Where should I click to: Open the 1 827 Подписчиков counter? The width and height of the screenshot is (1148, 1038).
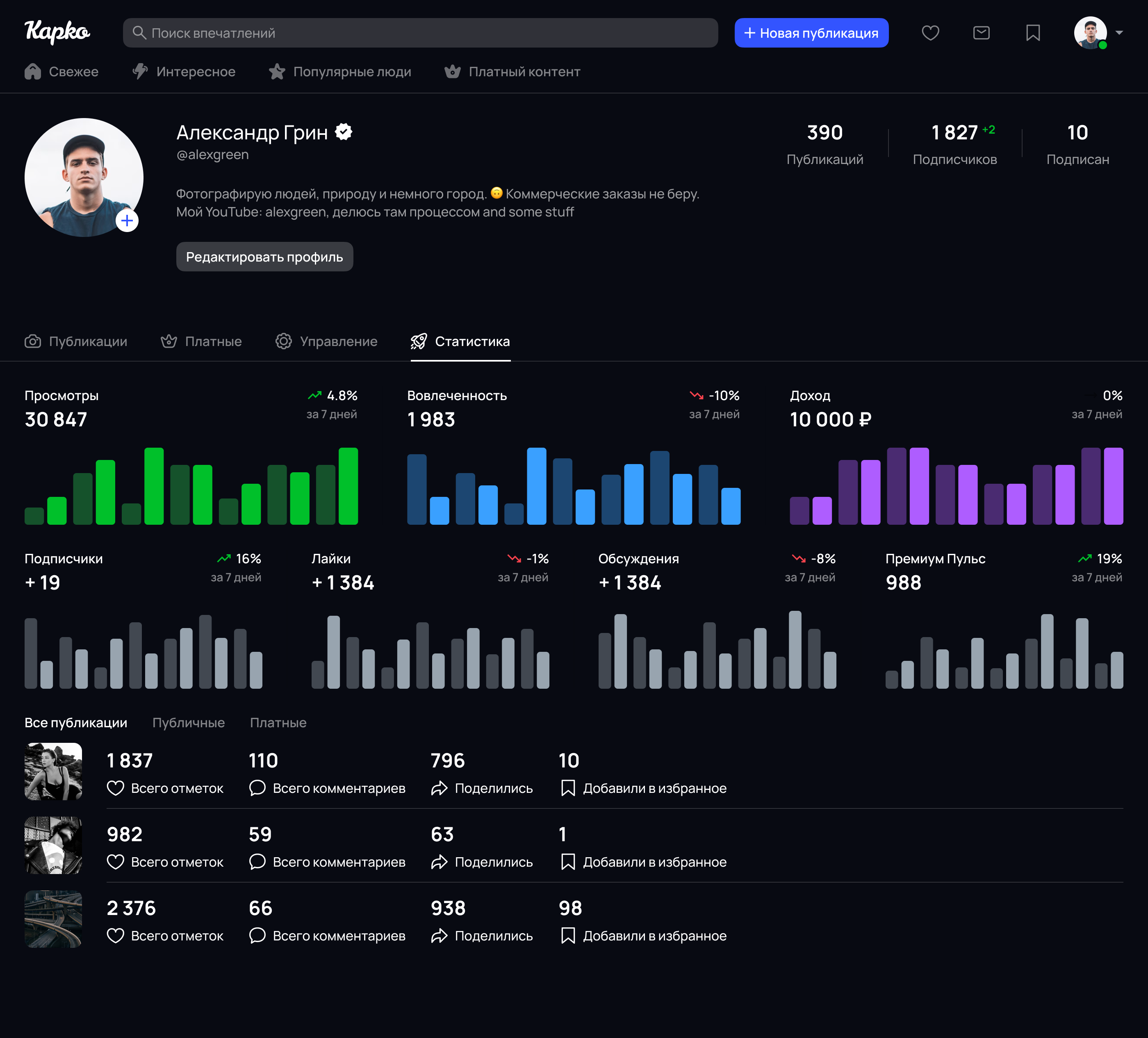pos(955,144)
